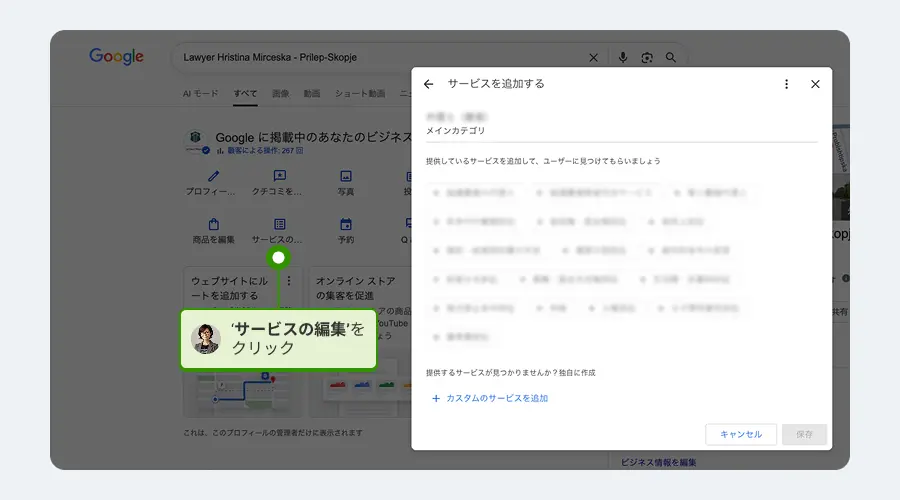Open the 予約 calendar icon
The width and height of the screenshot is (900, 500).
coord(346,225)
